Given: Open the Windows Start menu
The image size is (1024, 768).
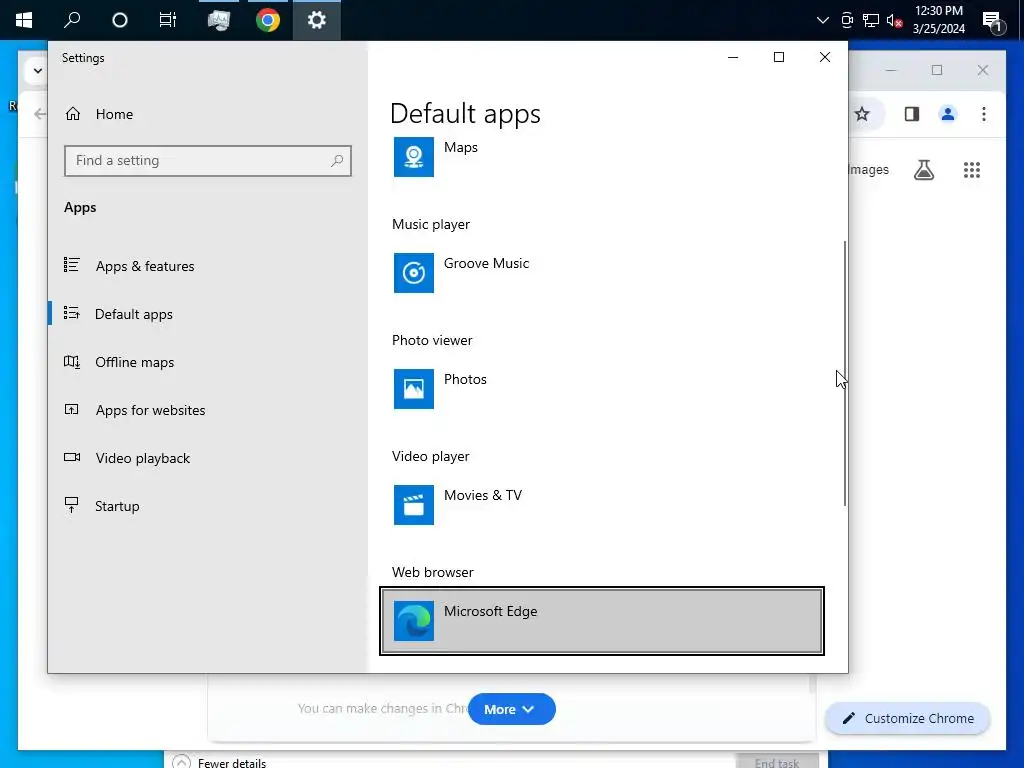Looking at the screenshot, I should click(24, 20).
